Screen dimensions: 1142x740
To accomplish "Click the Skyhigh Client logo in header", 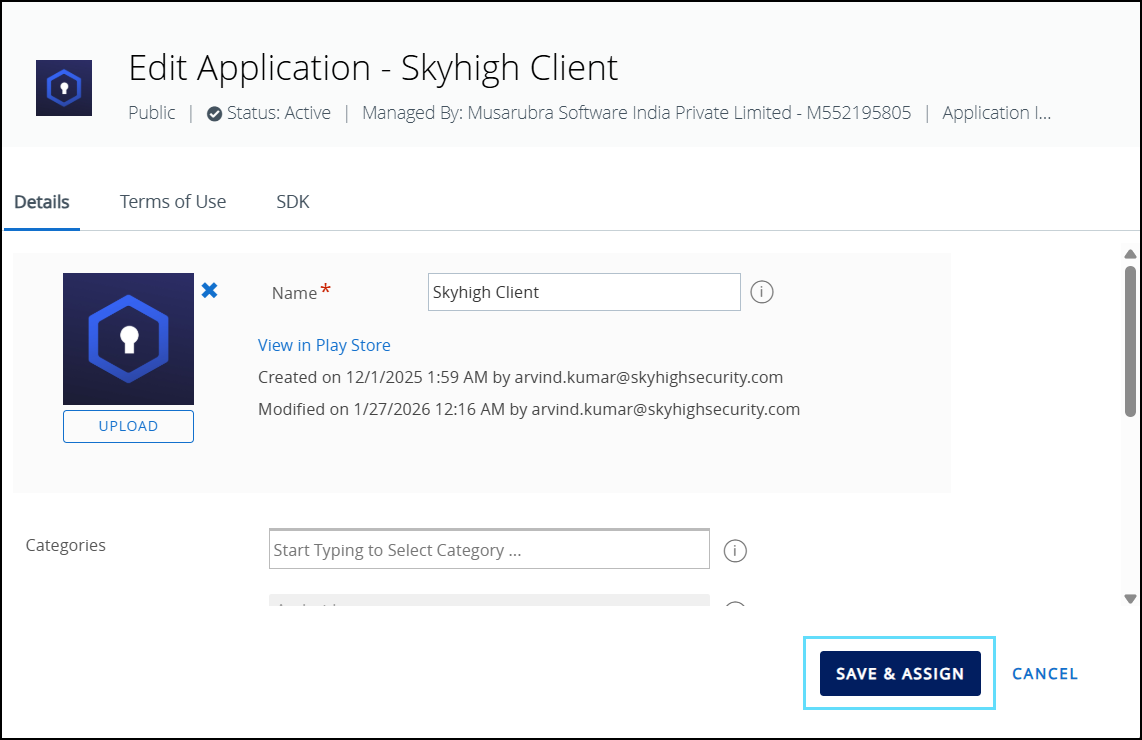I will coord(64,88).
